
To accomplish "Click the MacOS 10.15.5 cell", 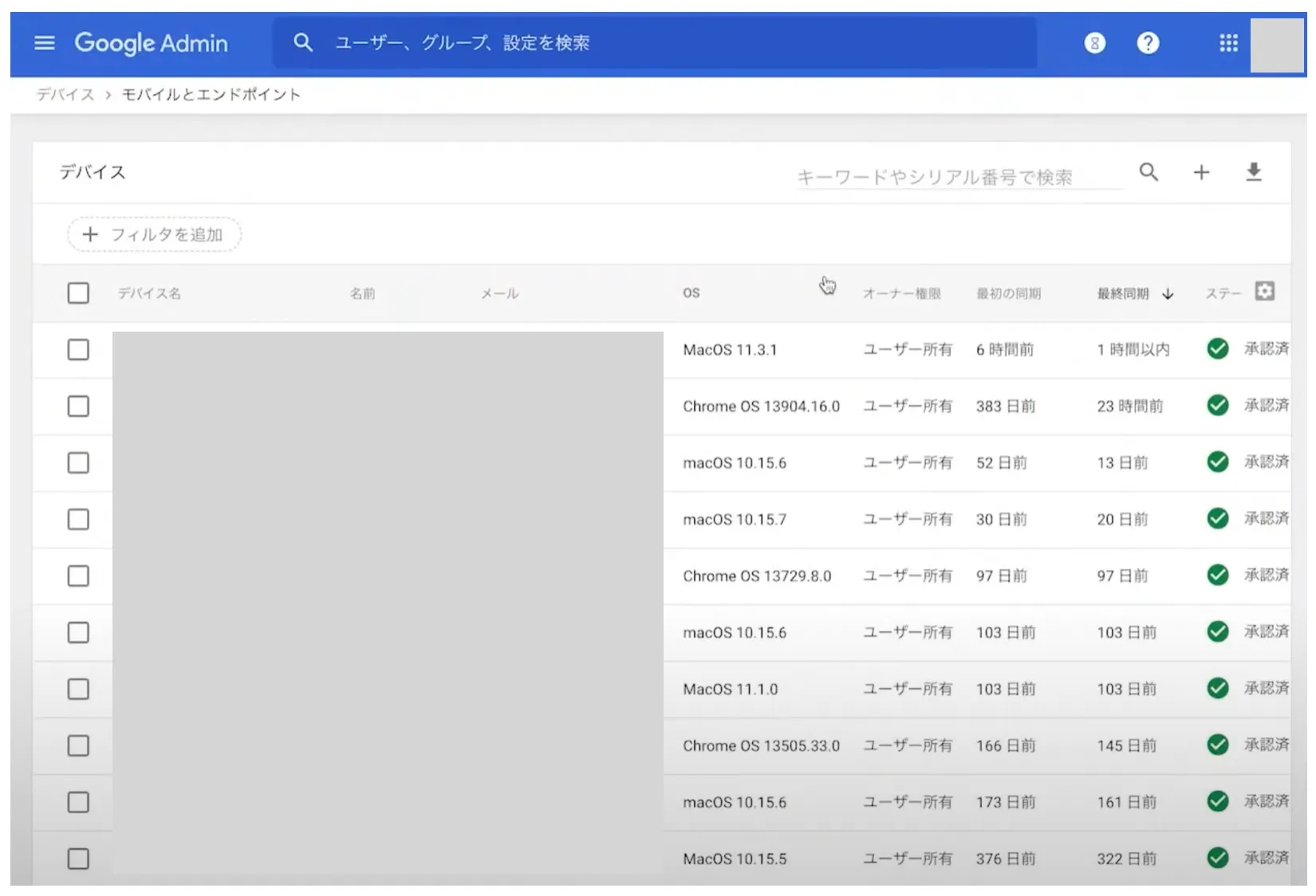I will click(735, 859).
